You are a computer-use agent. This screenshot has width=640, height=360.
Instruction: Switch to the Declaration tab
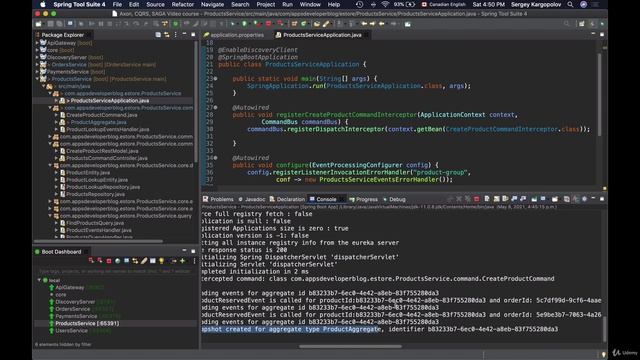pyautogui.click(x=287, y=199)
